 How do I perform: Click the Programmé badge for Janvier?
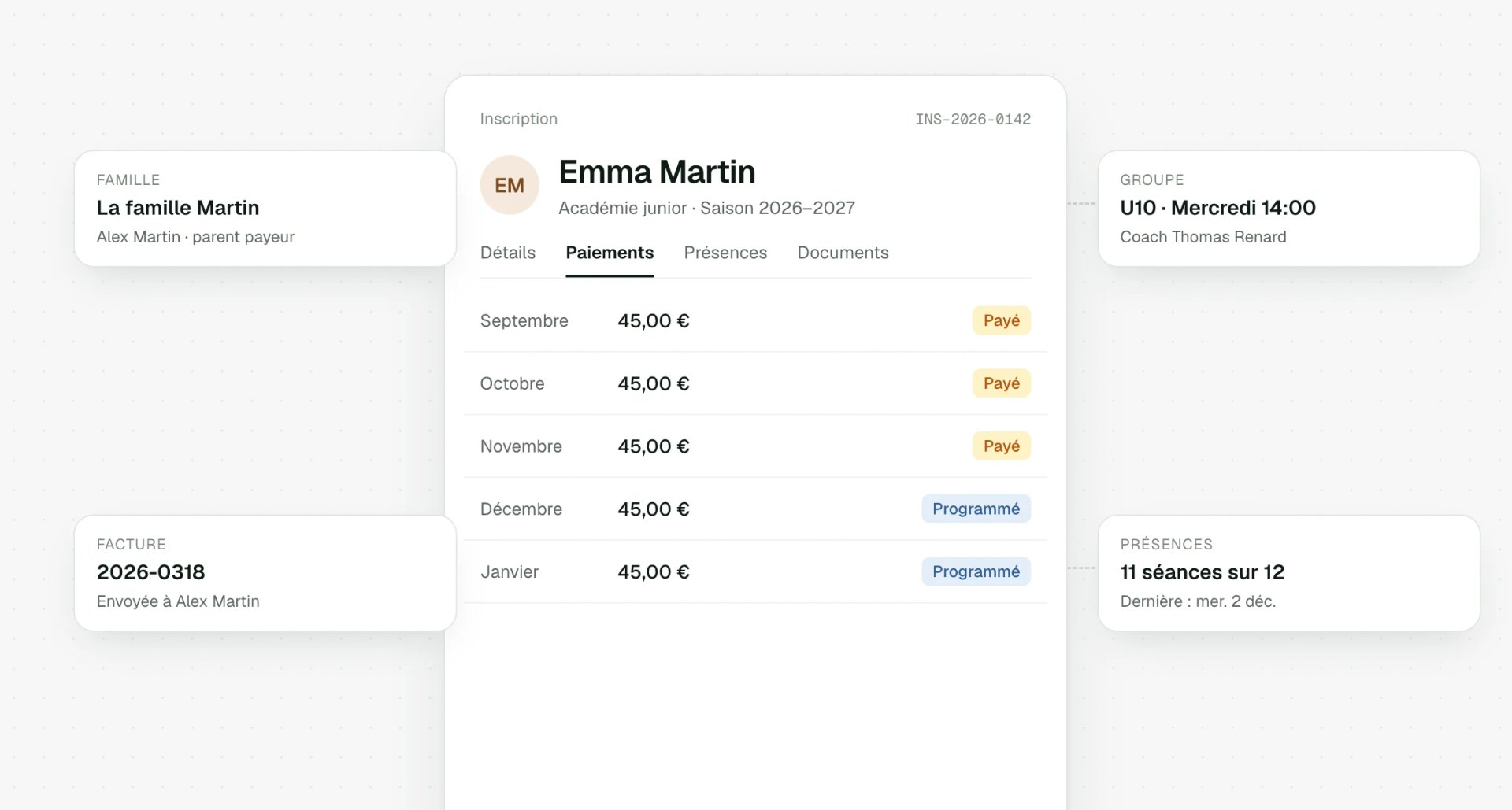[x=976, y=571]
